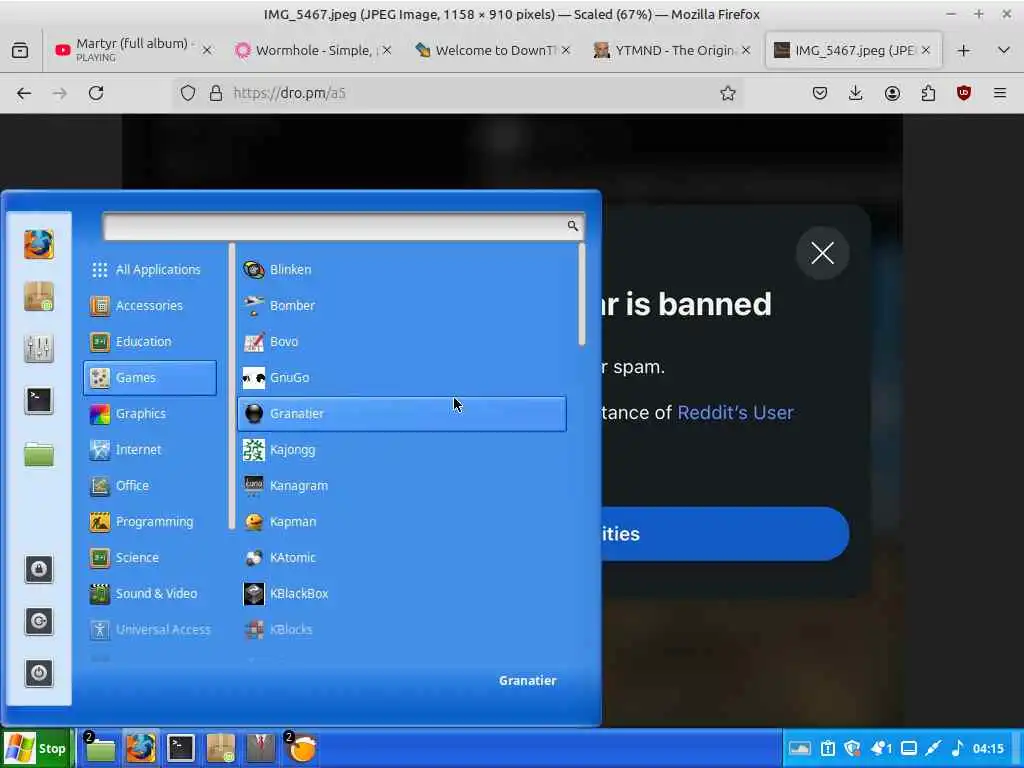This screenshot has width=1024, height=768.
Task: Click the round X close button in image
Action: coord(823,253)
